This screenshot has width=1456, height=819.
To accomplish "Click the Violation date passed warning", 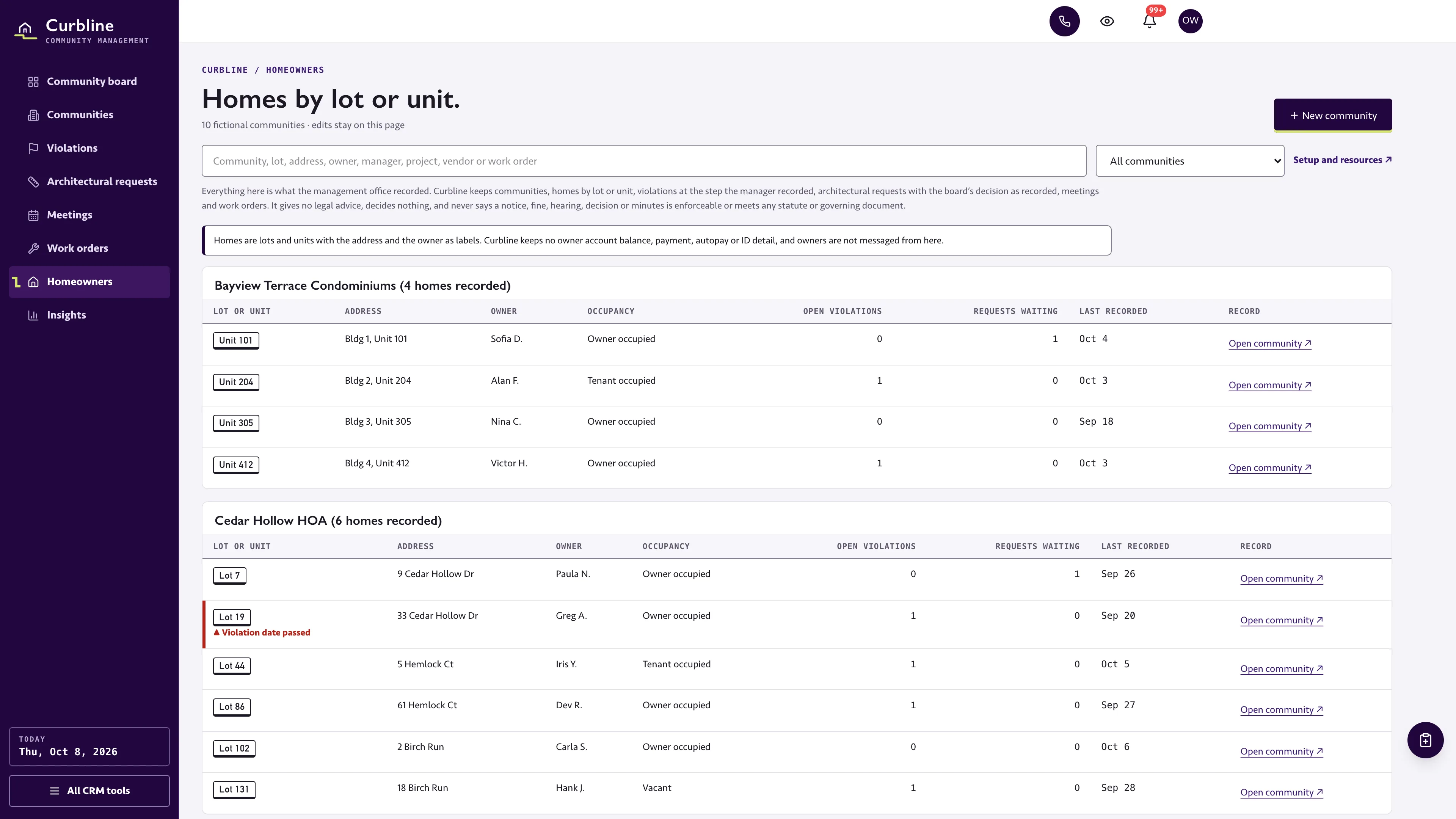I will [262, 632].
